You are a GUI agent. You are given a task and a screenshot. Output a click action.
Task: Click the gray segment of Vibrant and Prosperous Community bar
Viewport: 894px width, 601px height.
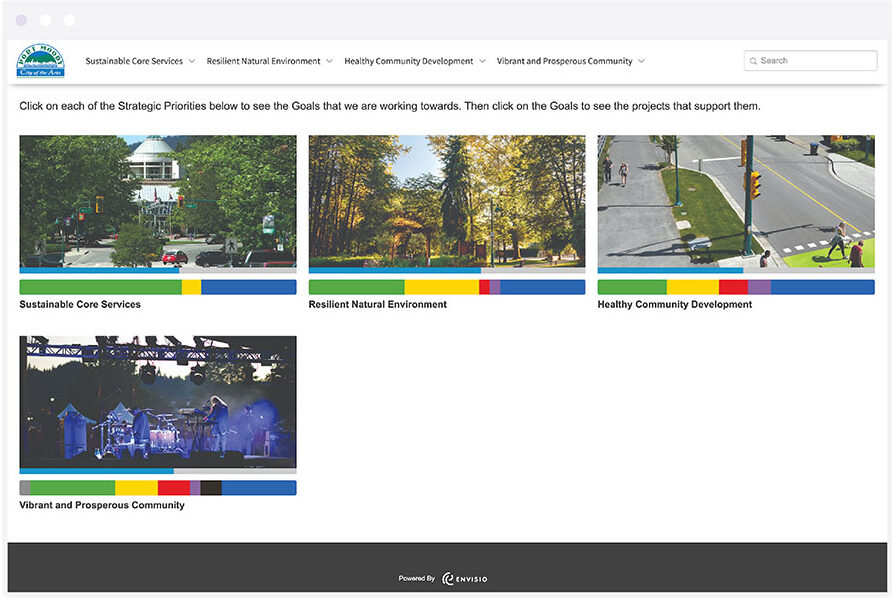point(25,488)
